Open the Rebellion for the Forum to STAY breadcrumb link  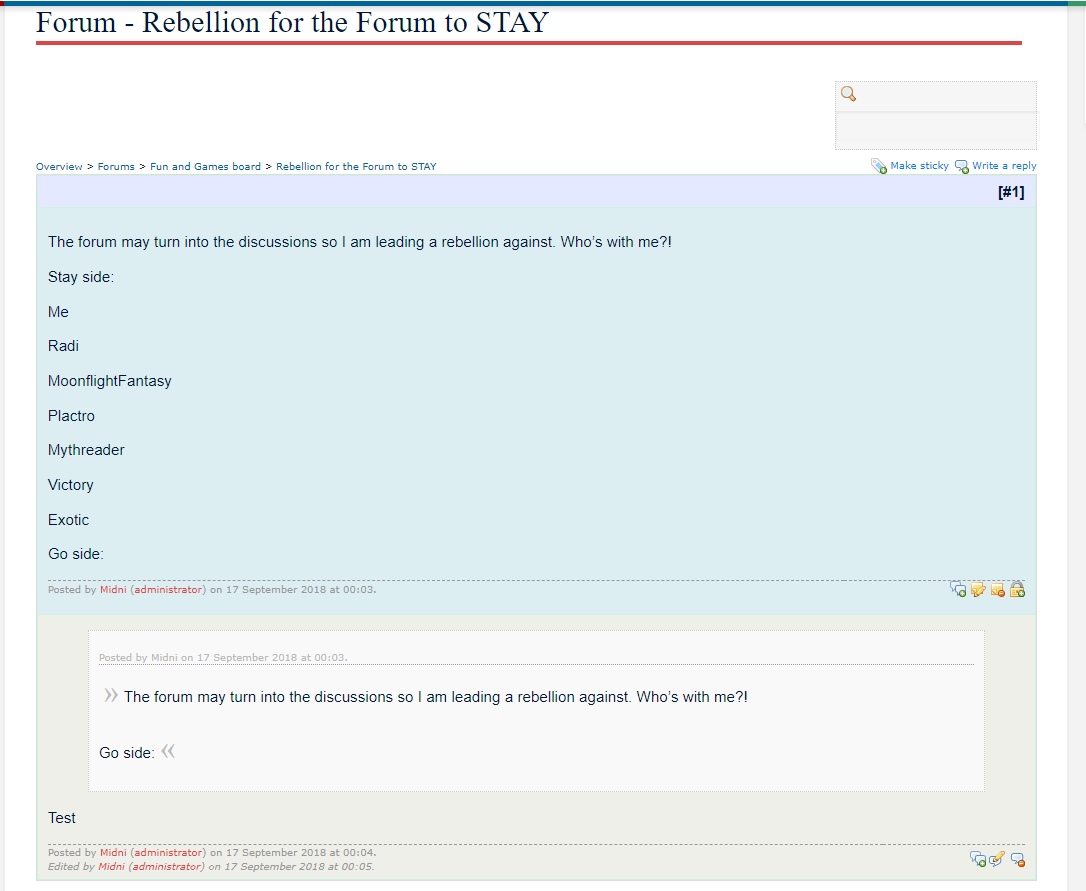[x=356, y=167]
